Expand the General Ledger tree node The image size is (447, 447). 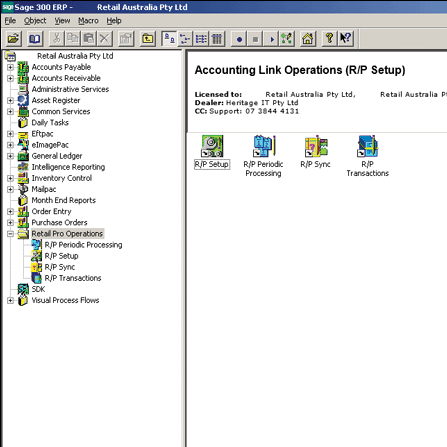pyautogui.click(x=10, y=156)
